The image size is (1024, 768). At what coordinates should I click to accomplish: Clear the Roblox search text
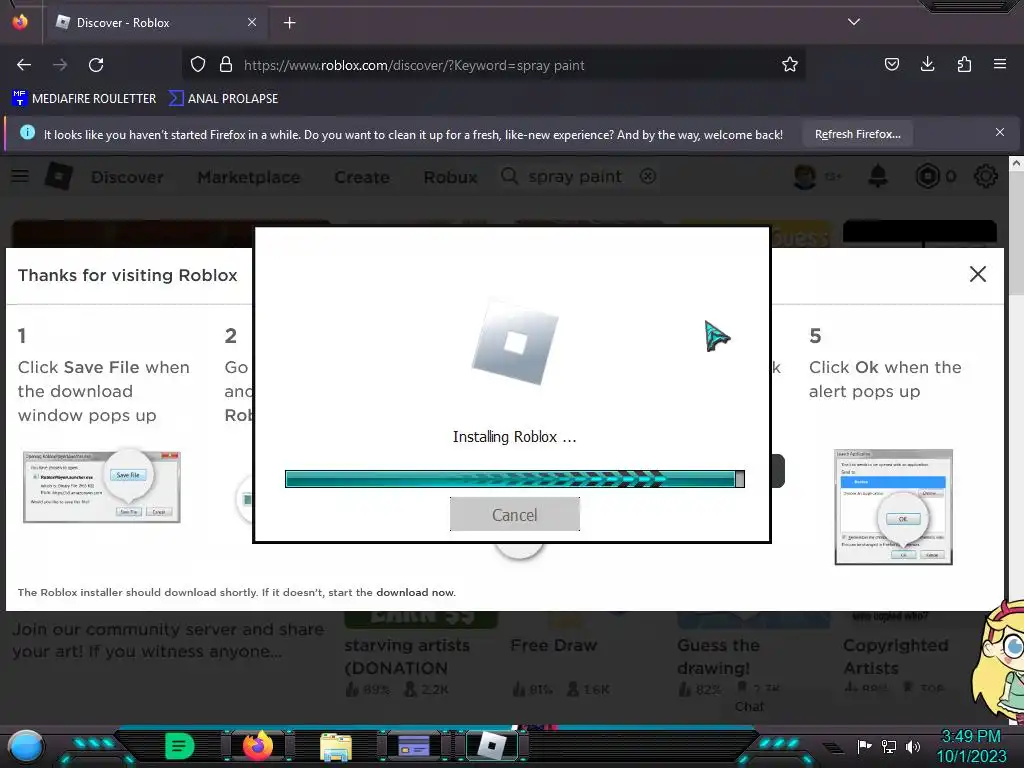coord(648,176)
